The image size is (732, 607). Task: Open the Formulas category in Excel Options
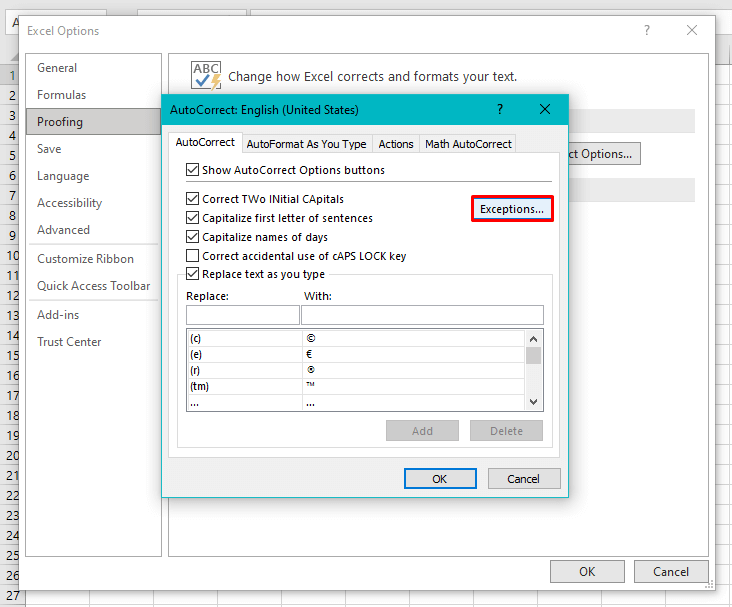point(62,95)
